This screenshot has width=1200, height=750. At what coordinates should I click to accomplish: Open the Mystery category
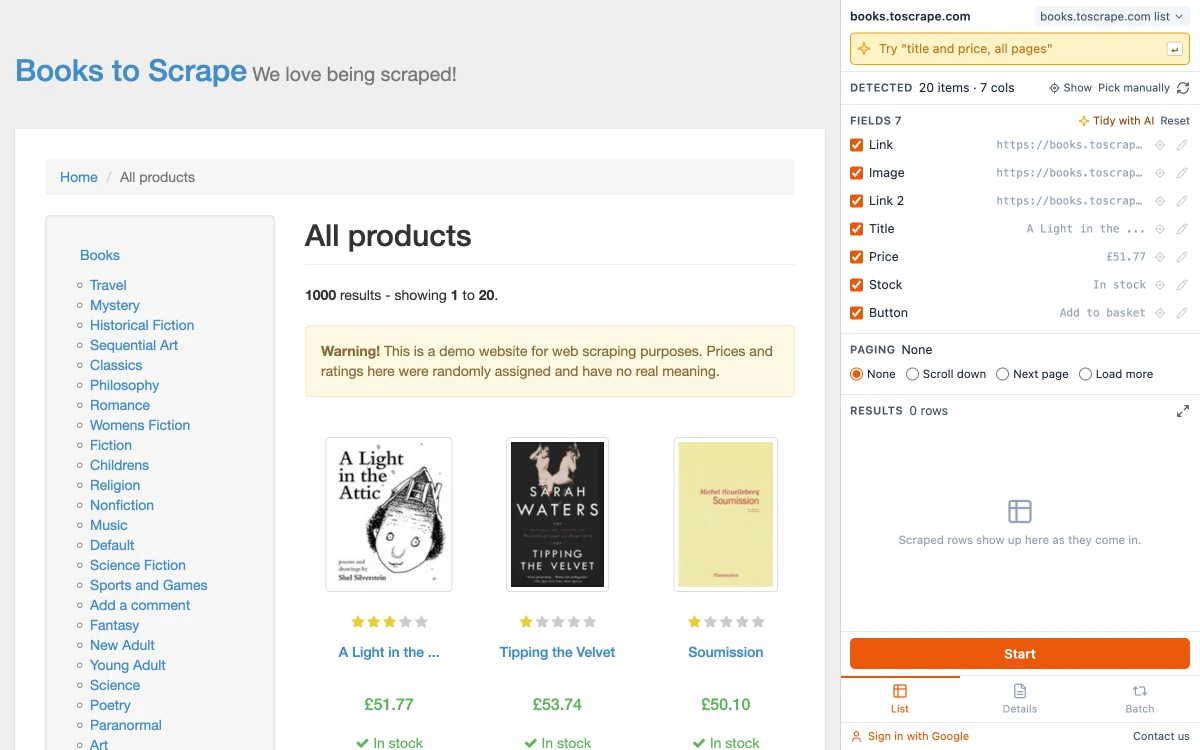pos(115,305)
